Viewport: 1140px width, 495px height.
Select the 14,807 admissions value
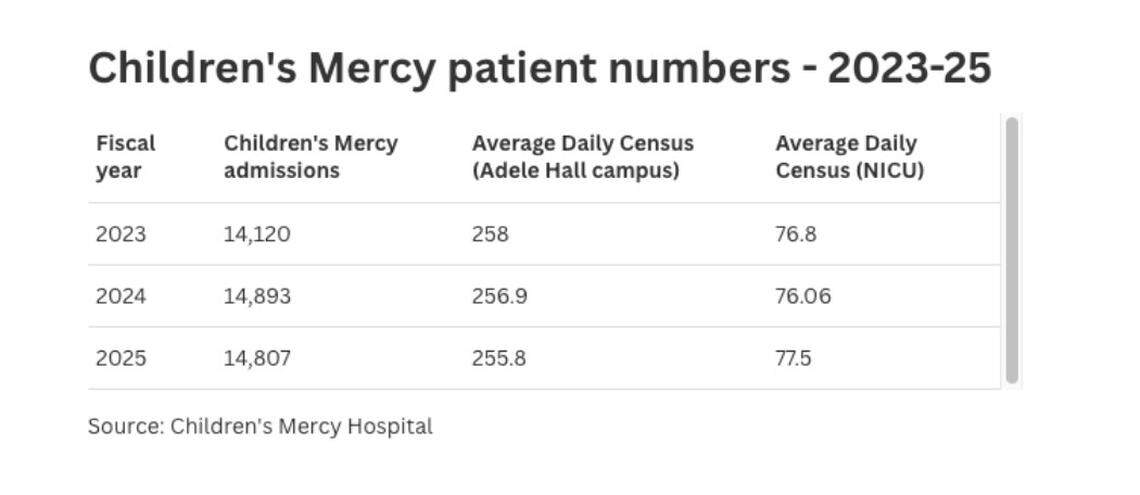(257, 358)
